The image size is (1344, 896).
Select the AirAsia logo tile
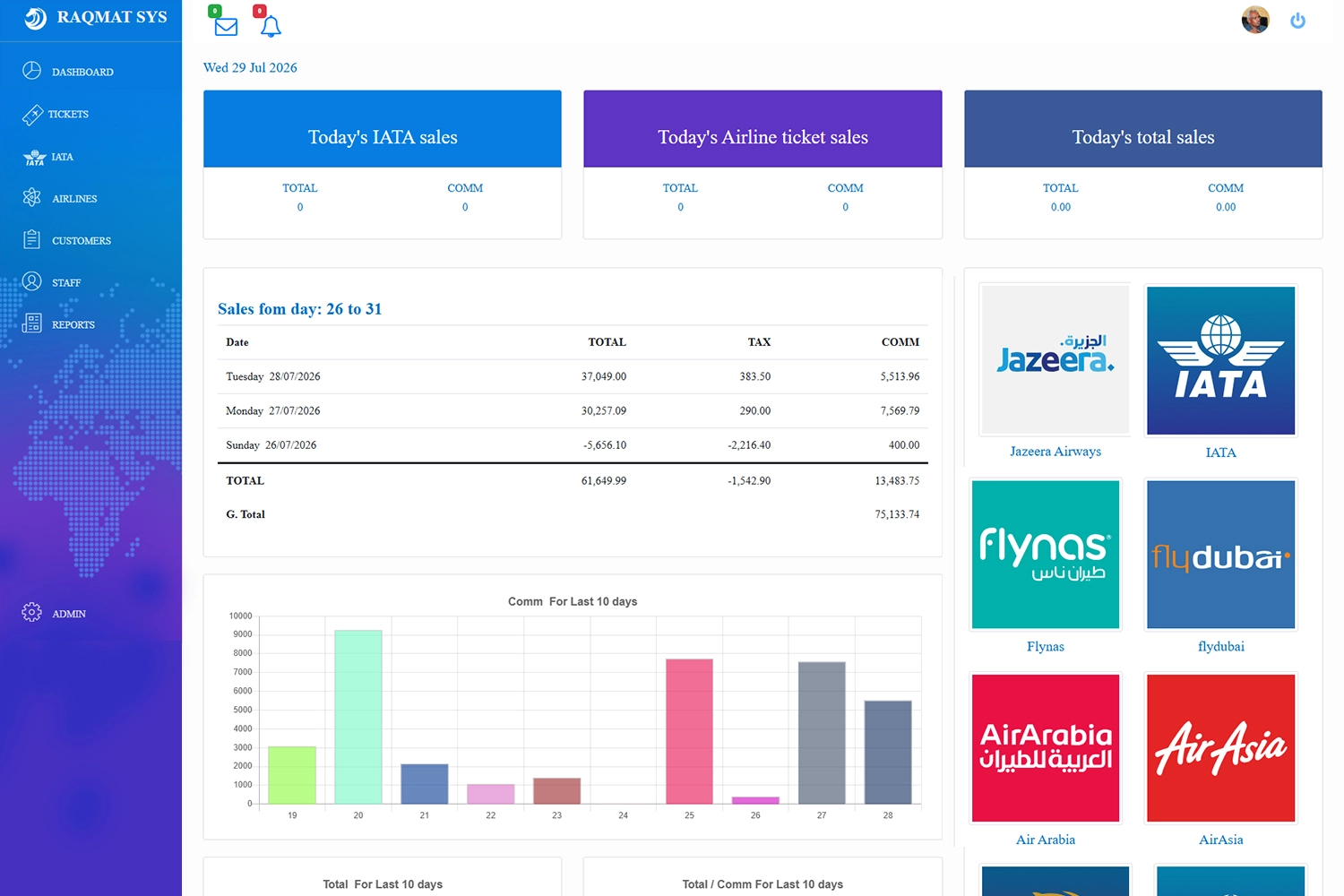[1221, 748]
